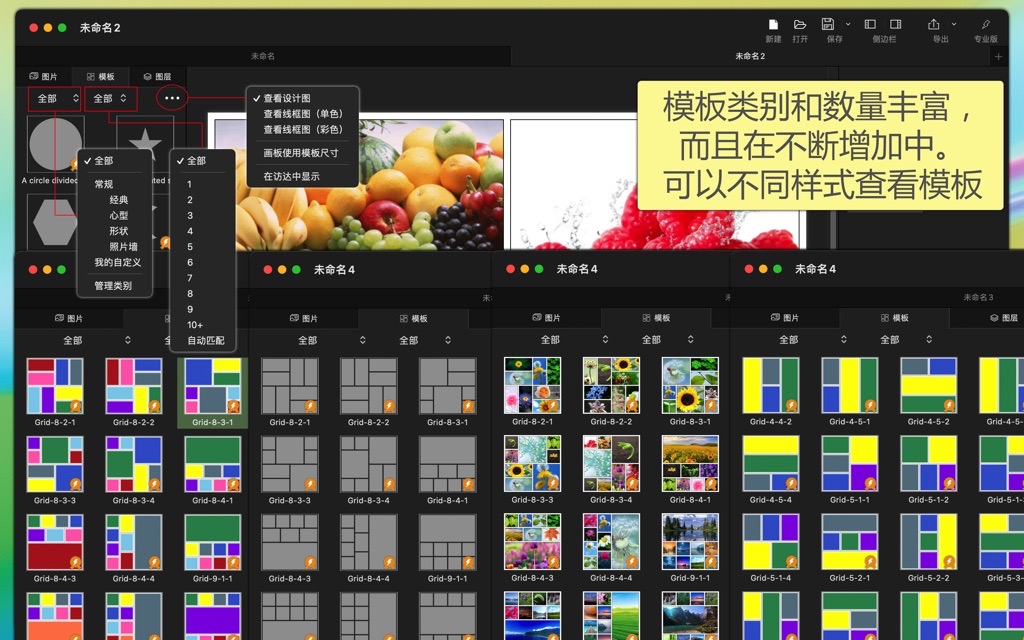Expand the chevron next to 保存
This screenshot has height=640, width=1024.
point(848,25)
